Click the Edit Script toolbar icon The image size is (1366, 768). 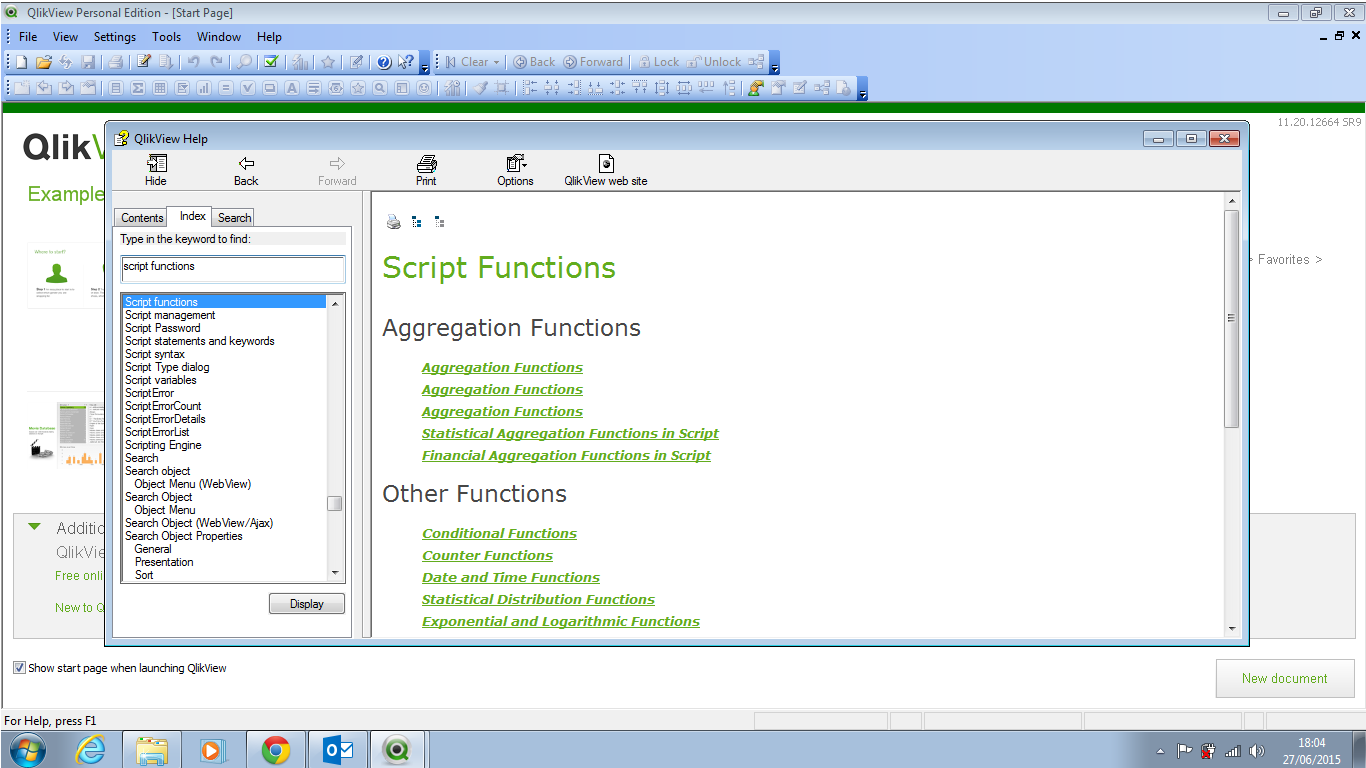[144, 62]
